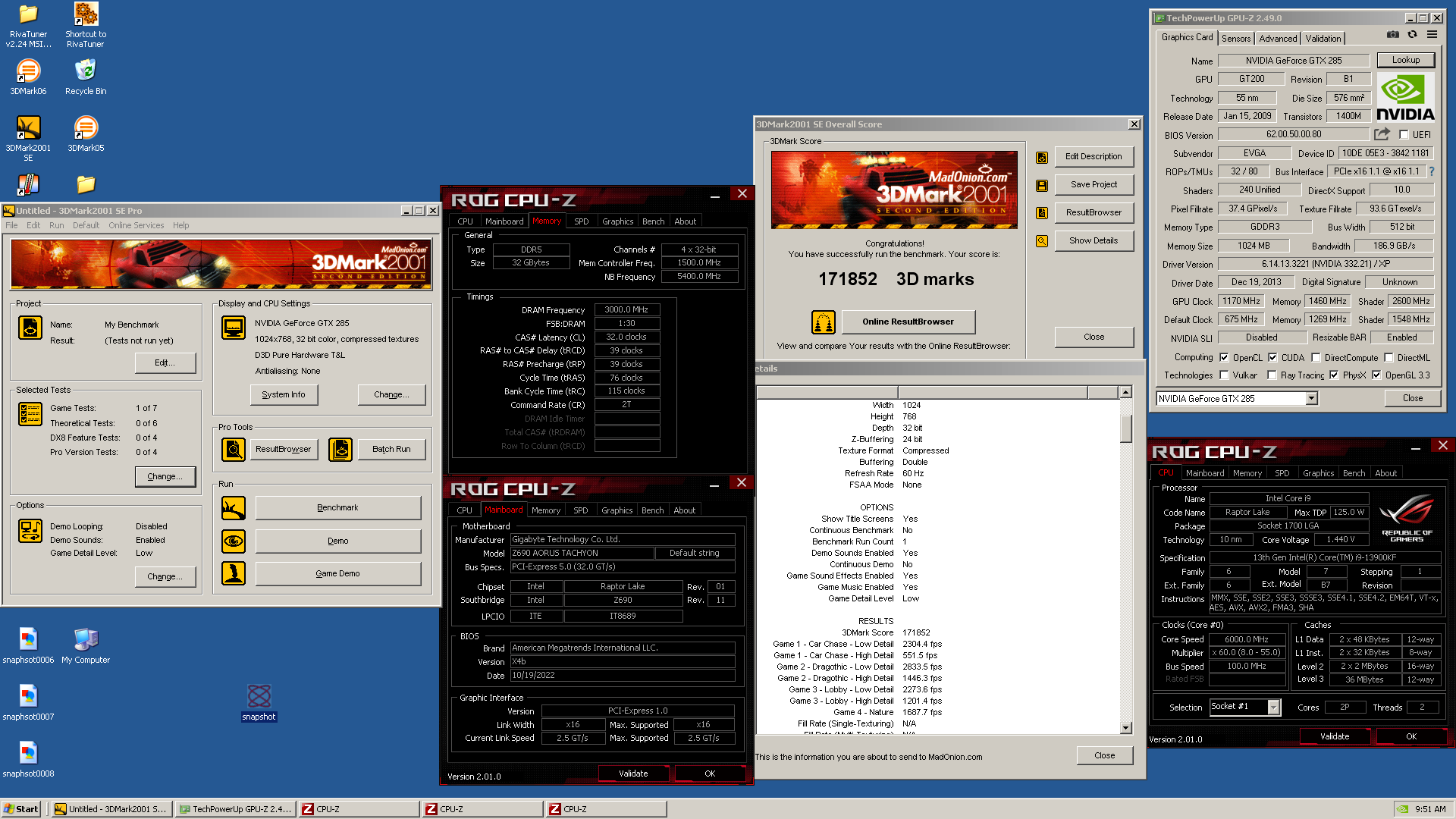Open the 3DMark05 desktop shortcut
This screenshot has width=1456, height=819.
(86, 133)
